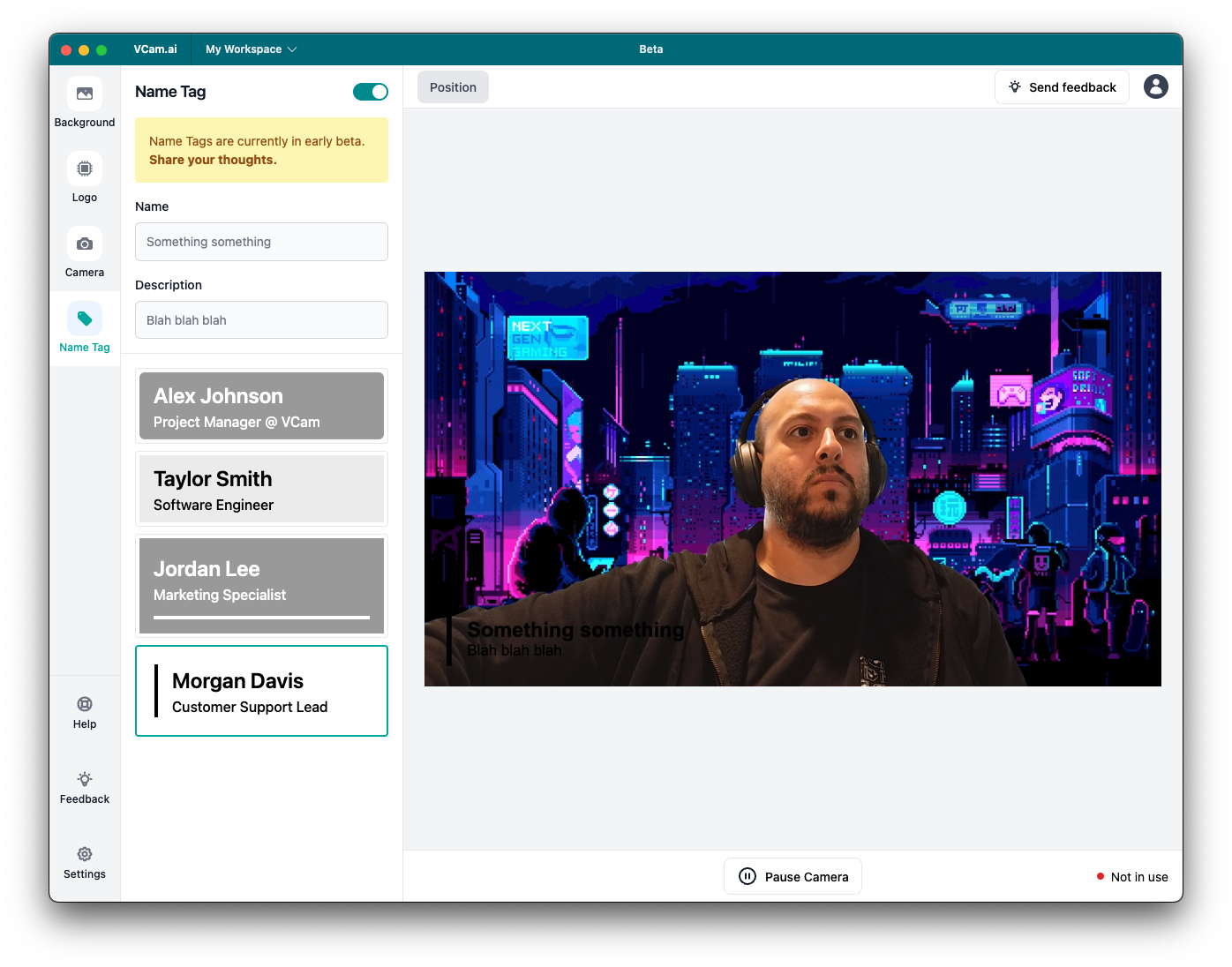
Task: Click the Name input field
Action: (x=261, y=242)
